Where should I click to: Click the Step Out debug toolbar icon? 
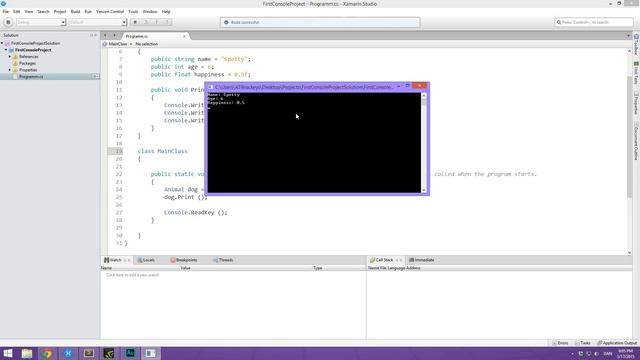167,22
